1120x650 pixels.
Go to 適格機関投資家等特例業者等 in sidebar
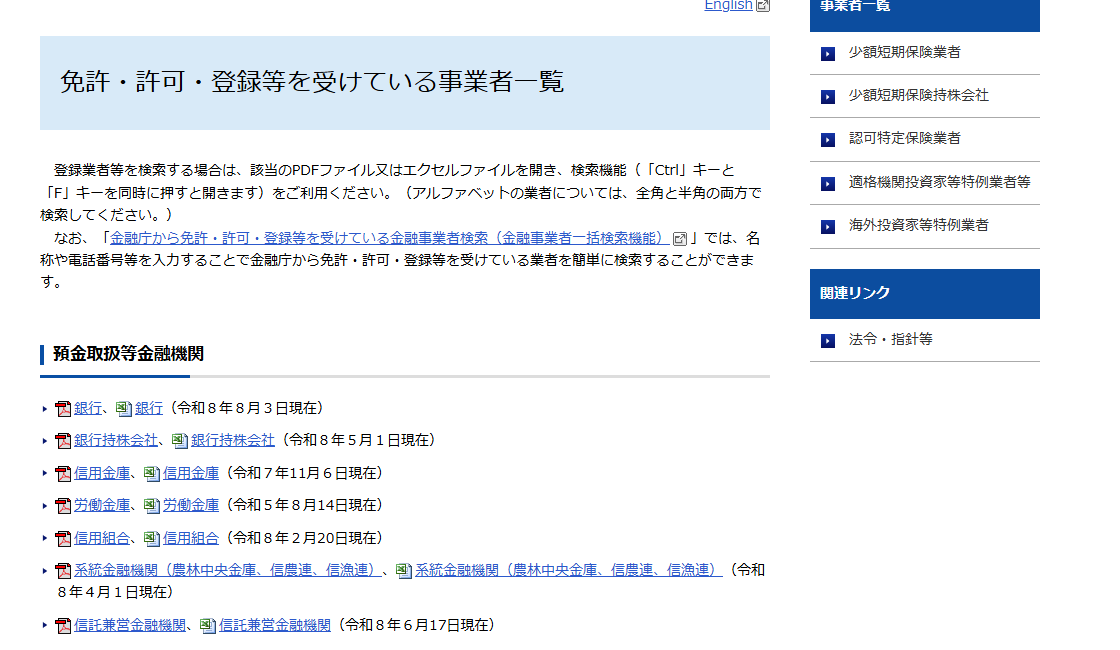pyautogui.click(x=939, y=182)
